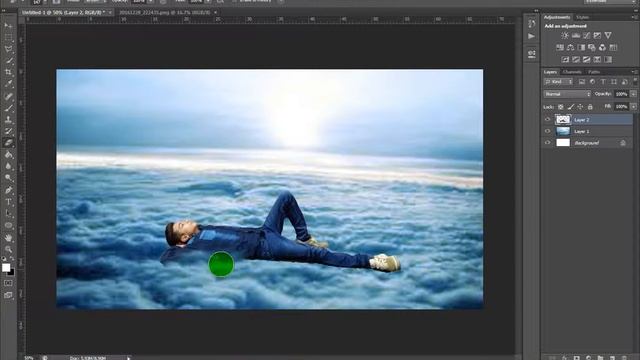Add a Selective Color adjustment

tap(597, 60)
